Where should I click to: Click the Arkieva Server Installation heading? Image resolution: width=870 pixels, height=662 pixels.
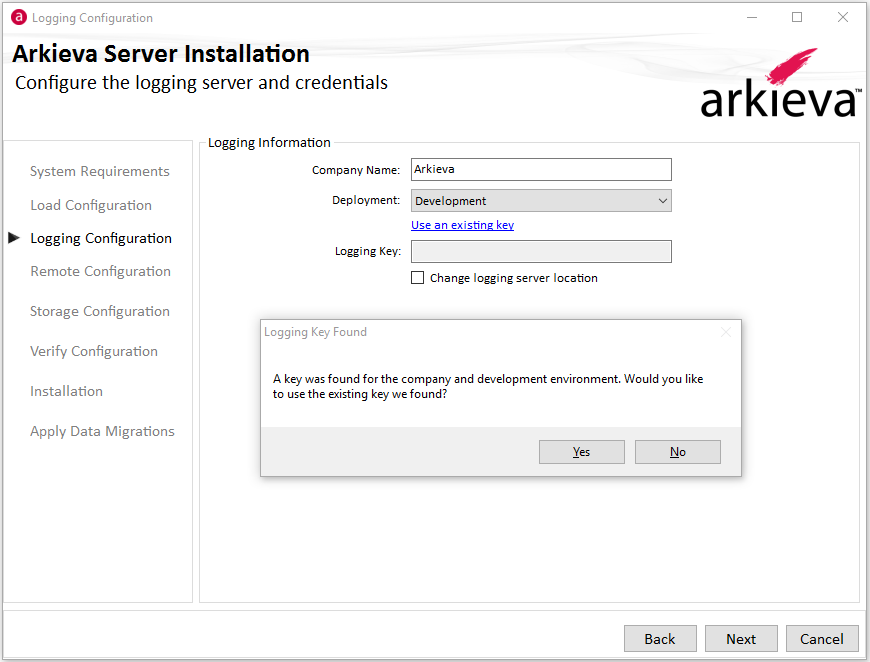(161, 54)
